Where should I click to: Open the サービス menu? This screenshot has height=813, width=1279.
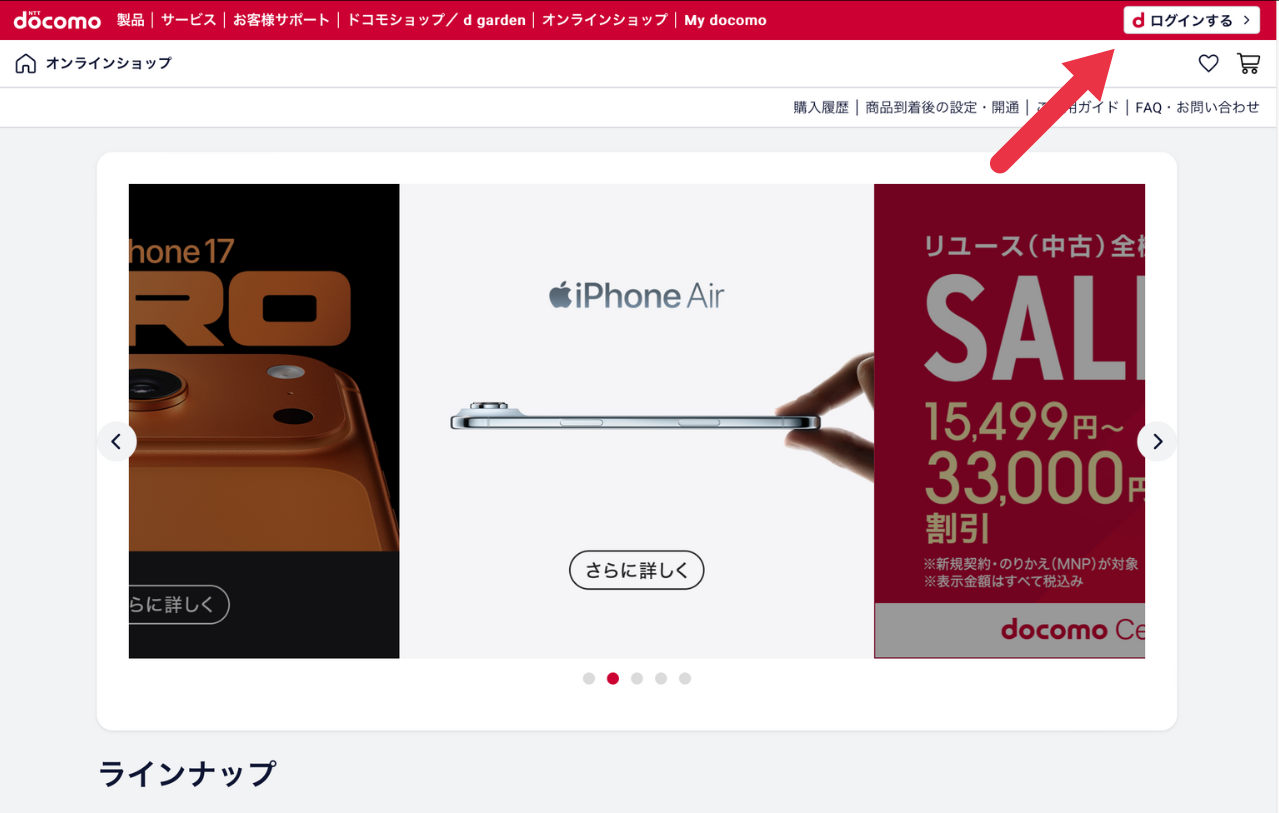188,20
